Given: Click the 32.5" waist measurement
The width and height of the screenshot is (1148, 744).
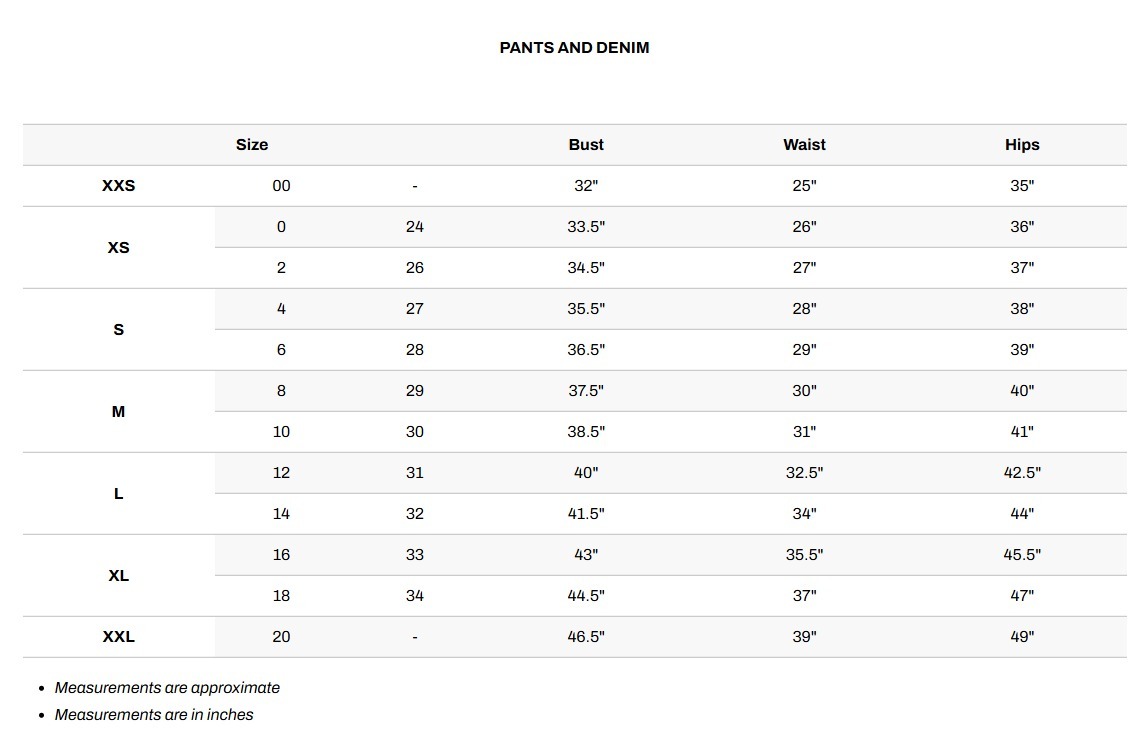Looking at the screenshot, I should (804, 473).
